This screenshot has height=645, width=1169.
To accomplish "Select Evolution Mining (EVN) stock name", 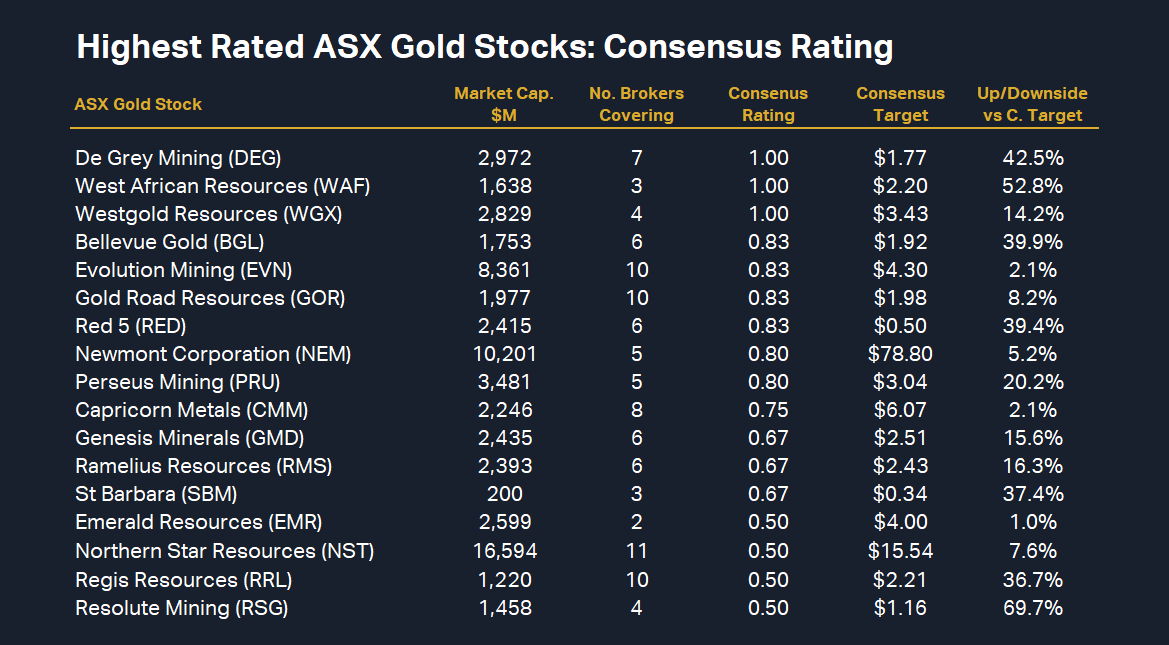I will tap(183, 270).
